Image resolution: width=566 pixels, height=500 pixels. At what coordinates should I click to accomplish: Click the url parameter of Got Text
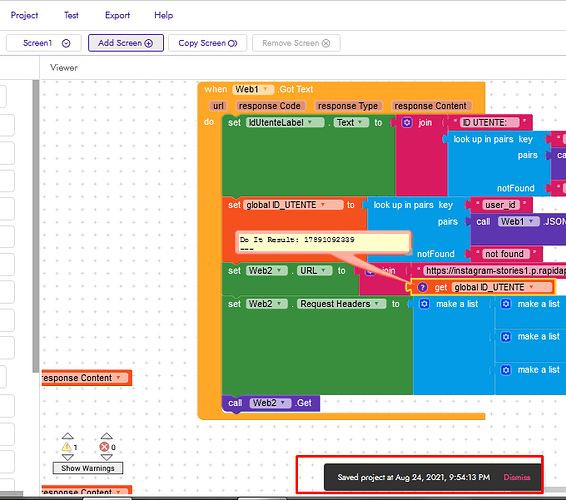click(x=218, y=106)
